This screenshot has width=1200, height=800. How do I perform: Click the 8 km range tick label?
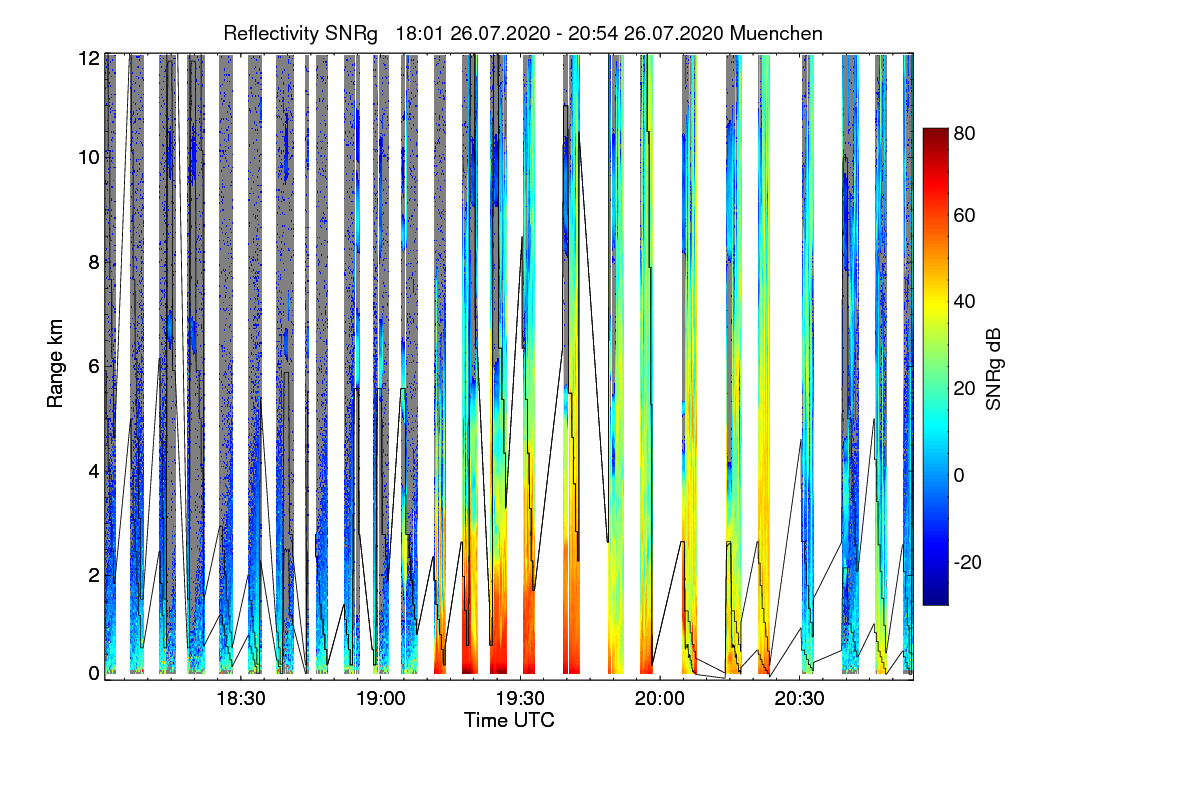click(94, 262)
